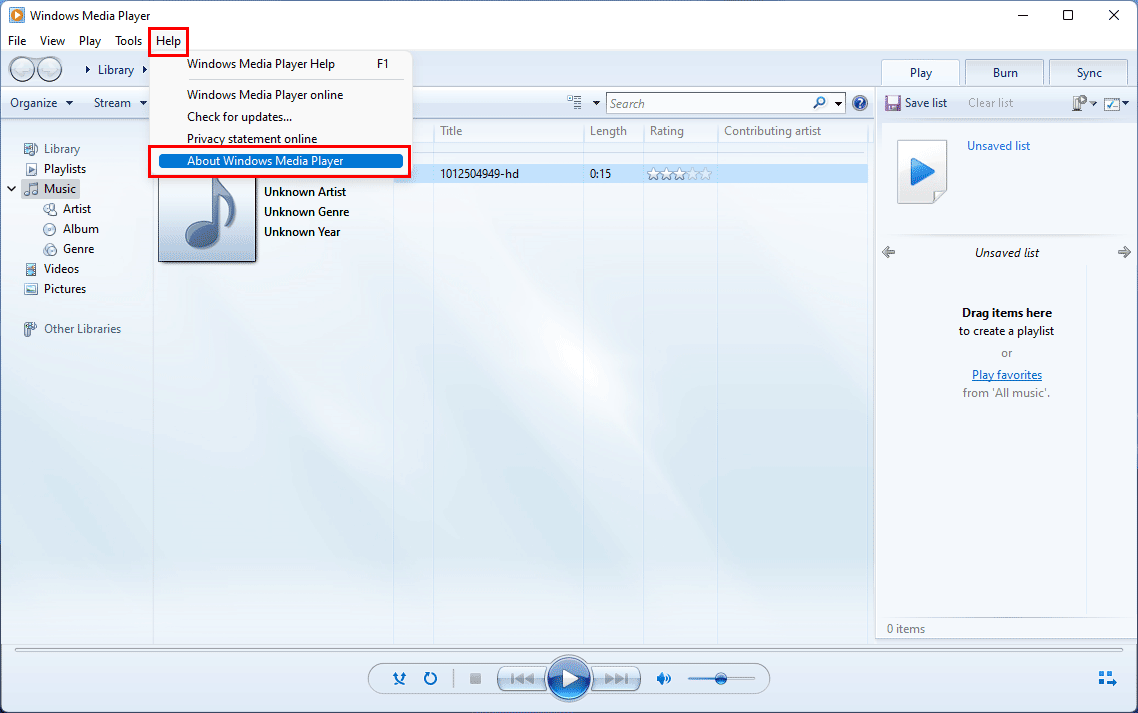1138x713 pixels.
Task: Open the View menu
Action: pyautogui.click(x=52, y=41)
